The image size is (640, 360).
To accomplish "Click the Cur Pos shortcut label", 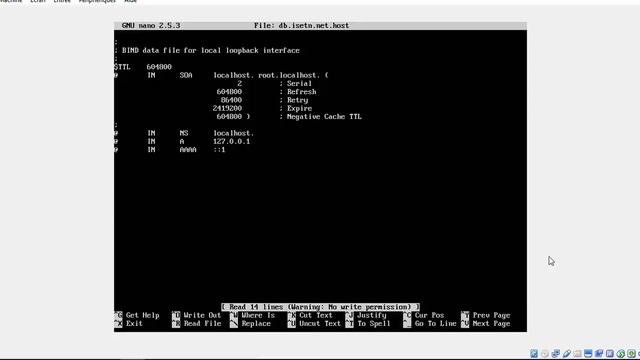I will [429, 315].
